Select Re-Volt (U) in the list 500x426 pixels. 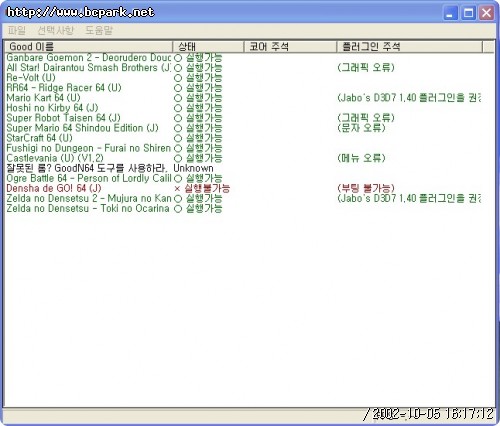[x=31, y=78]
